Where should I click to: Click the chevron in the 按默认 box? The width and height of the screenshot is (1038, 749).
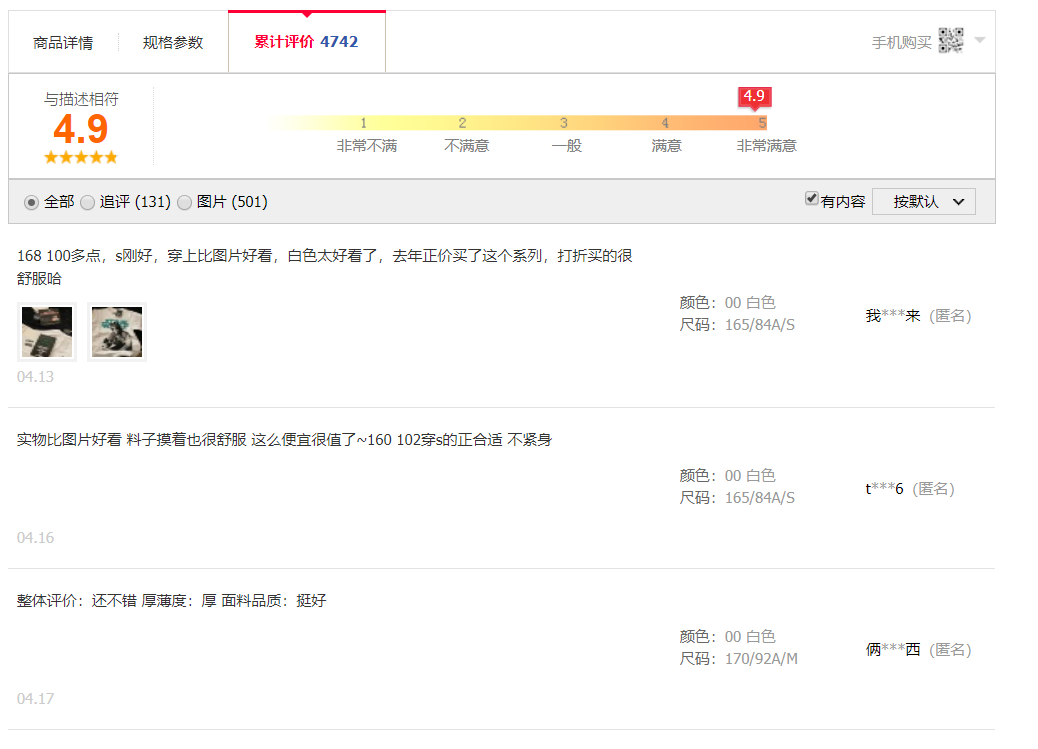pyautogui.click(x=959, y=202)
